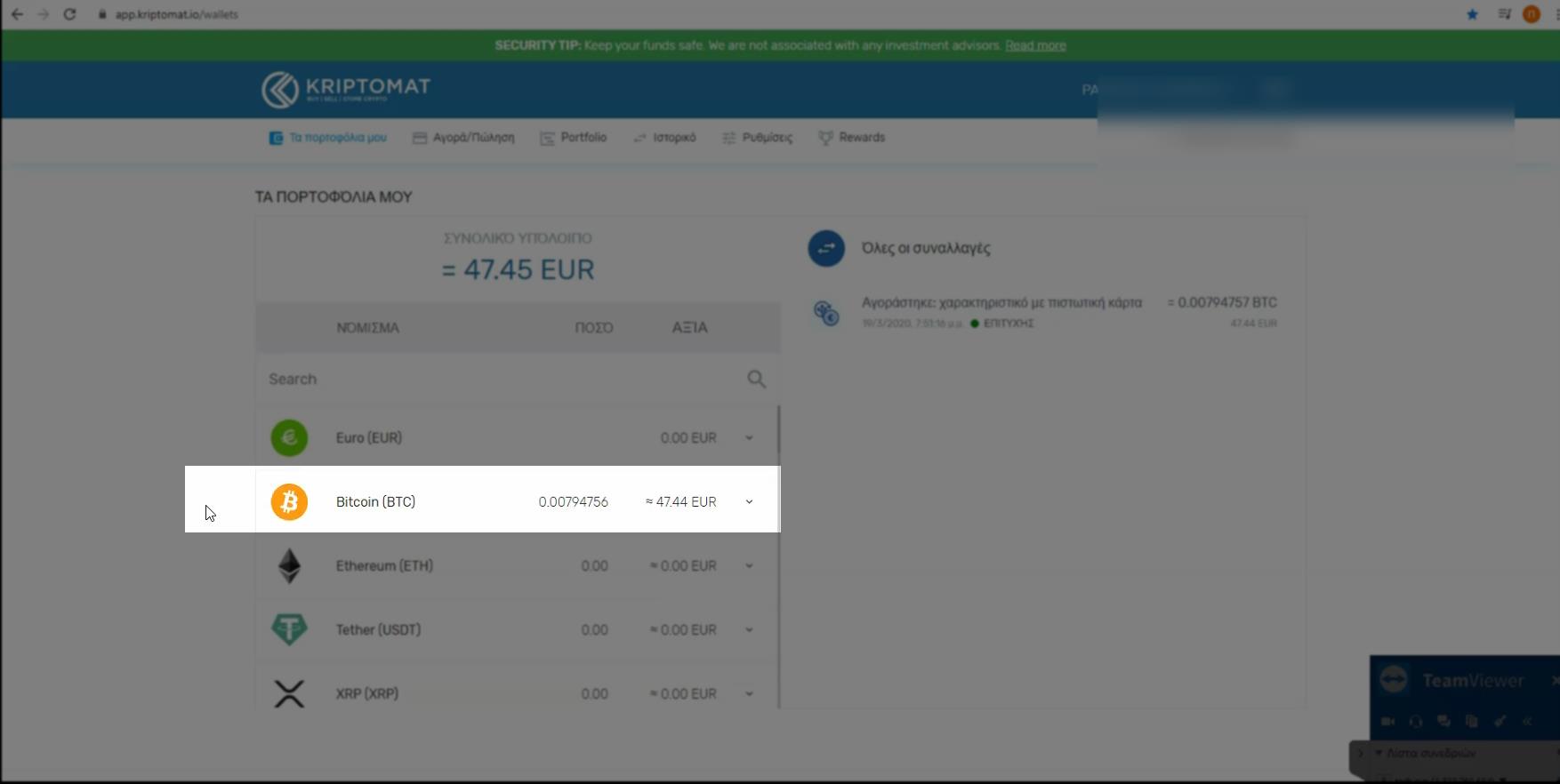This screenshot has height=784, width=1560.
Task: Expand the Bitcoin (BTC) wallet row
Action: [x=749, y=502]
